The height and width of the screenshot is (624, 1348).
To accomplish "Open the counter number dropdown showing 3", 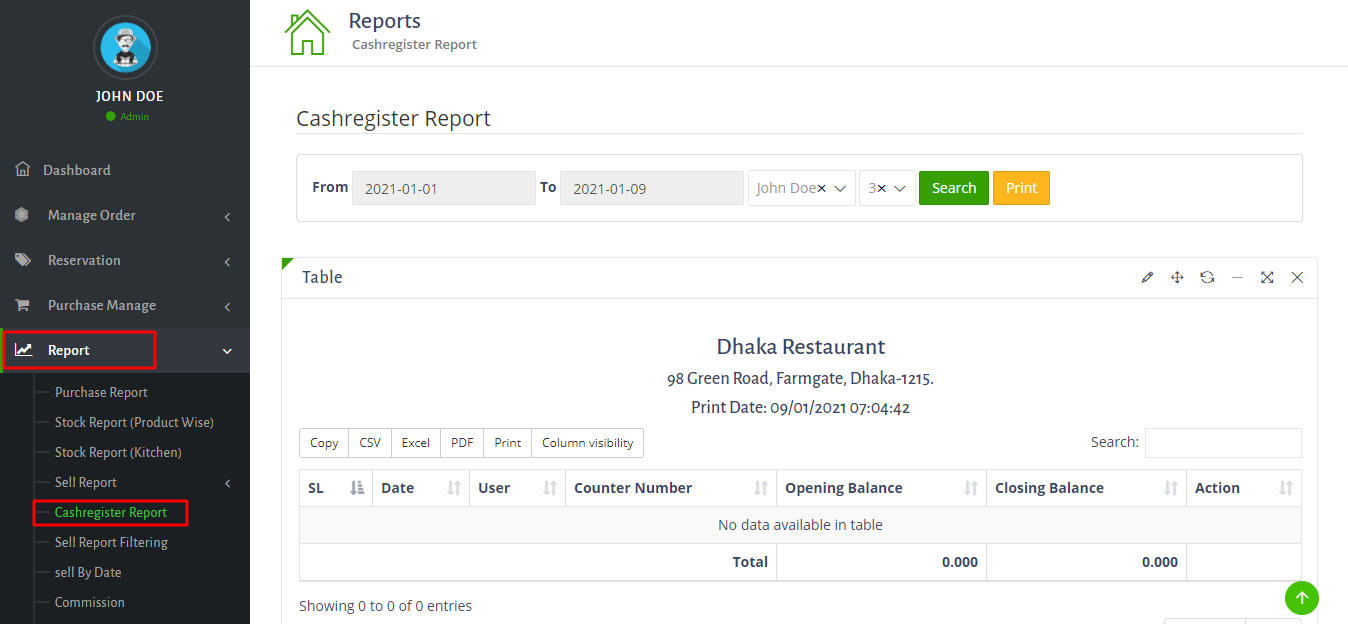I will pos(887,188).
